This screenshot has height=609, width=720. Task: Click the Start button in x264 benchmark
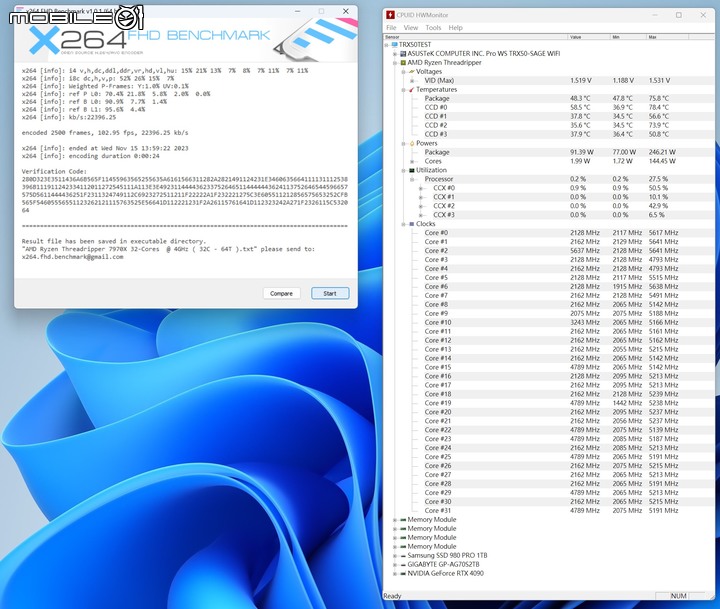330,293
